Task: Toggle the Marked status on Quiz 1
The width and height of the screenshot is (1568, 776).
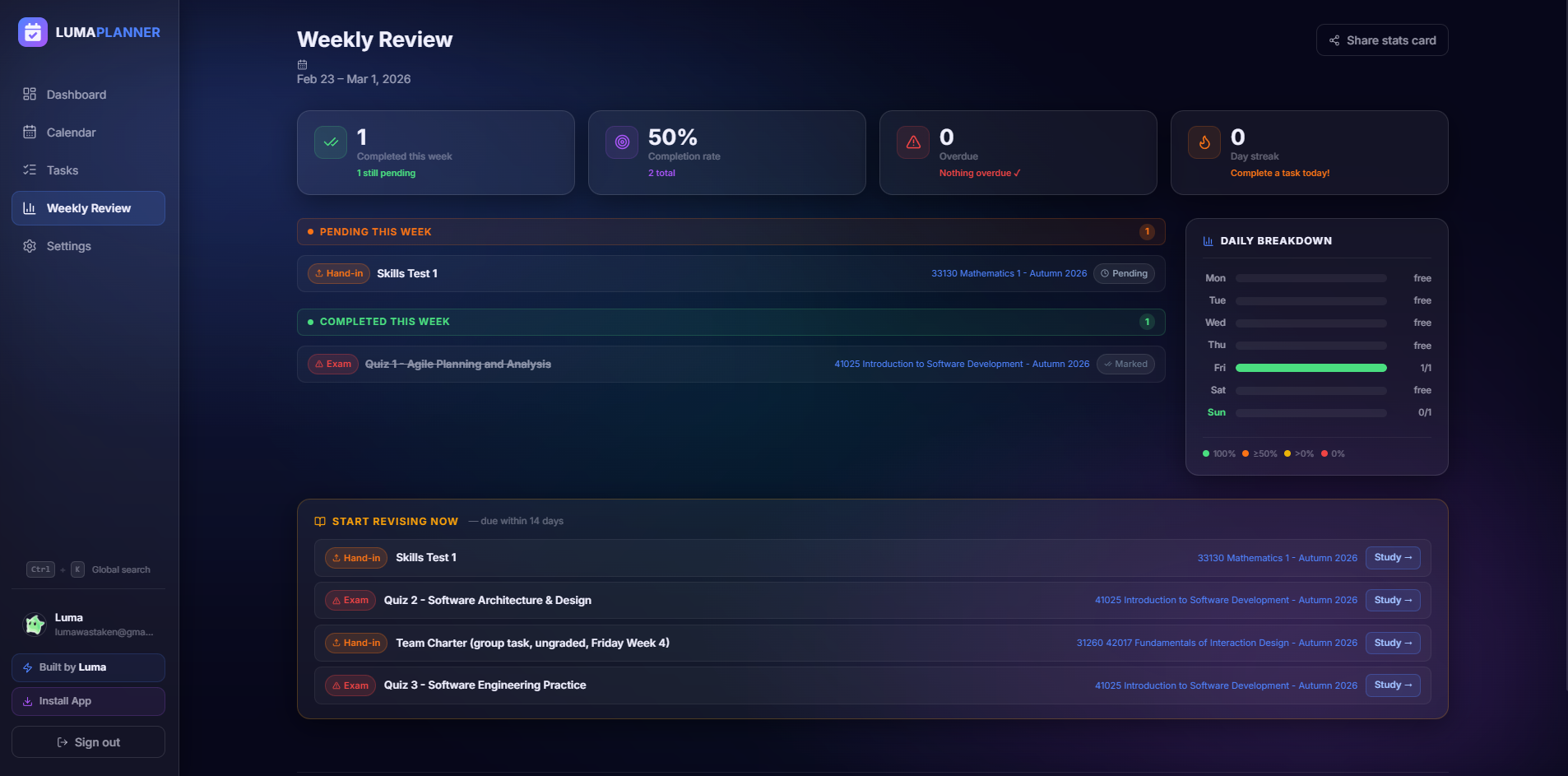Action: (1125, 364)
